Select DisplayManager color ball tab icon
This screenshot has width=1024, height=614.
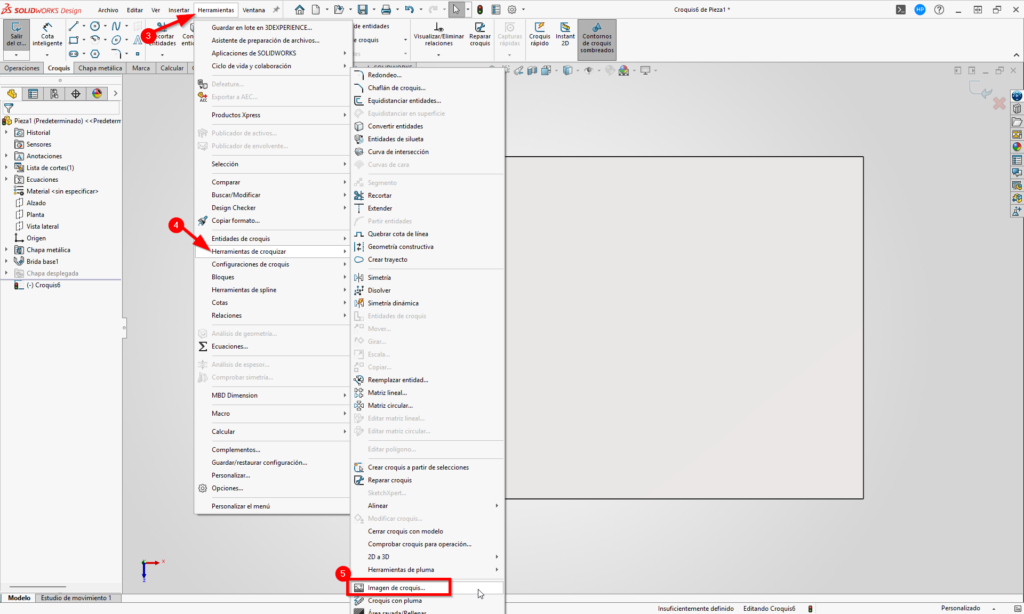(97, 94)
